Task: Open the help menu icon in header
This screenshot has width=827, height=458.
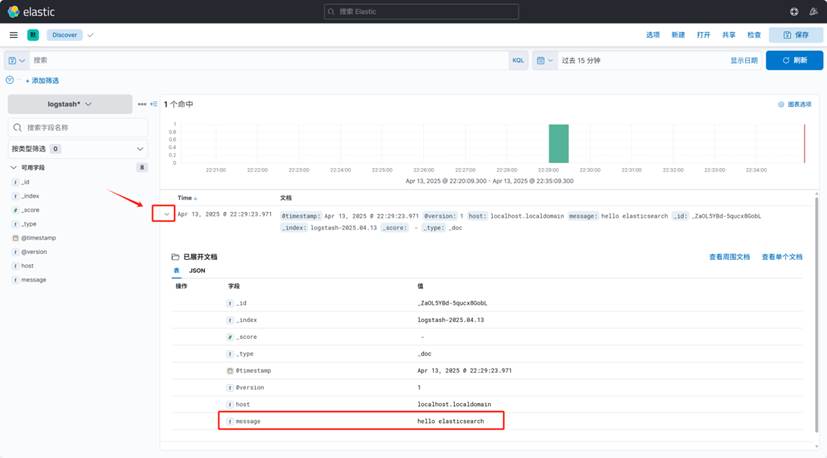Action: 794,12
